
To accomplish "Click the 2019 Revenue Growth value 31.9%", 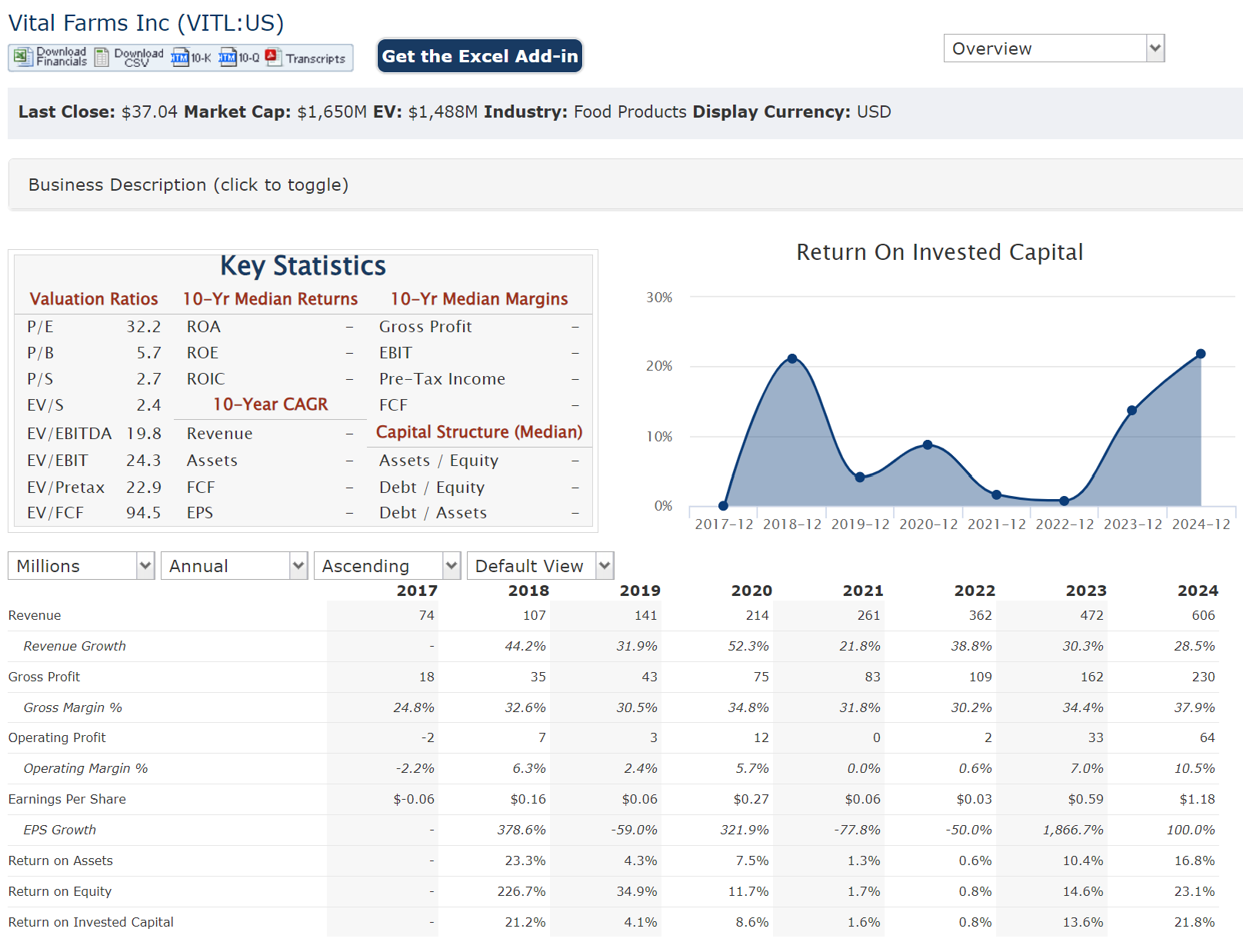I will pos(637,646).
